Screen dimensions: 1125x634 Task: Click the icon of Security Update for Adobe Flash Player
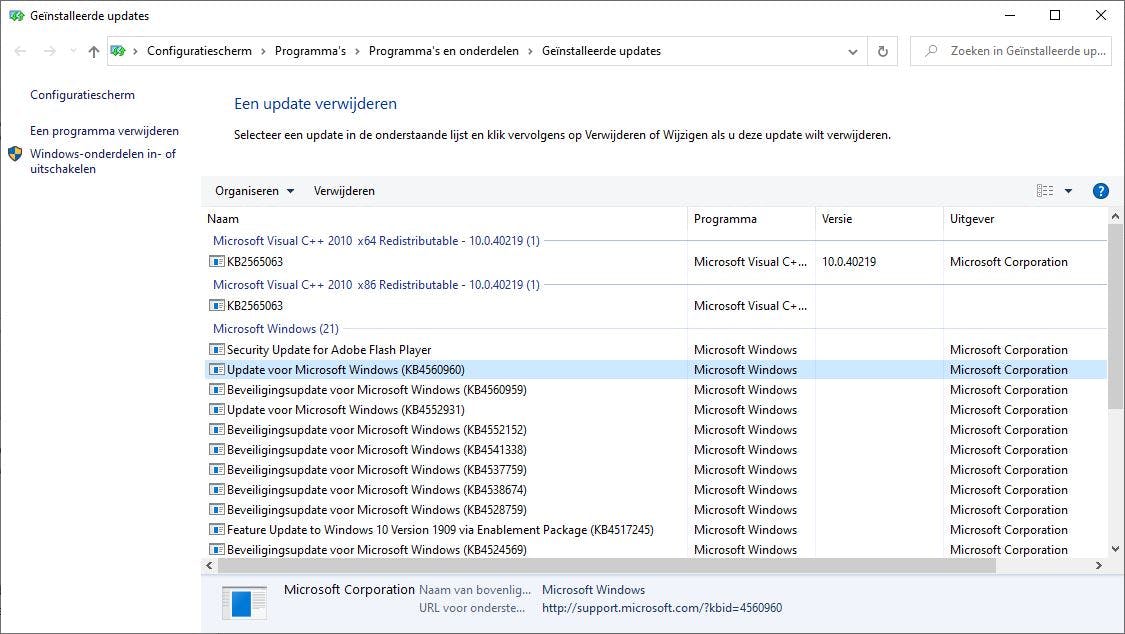coord(216,350)
